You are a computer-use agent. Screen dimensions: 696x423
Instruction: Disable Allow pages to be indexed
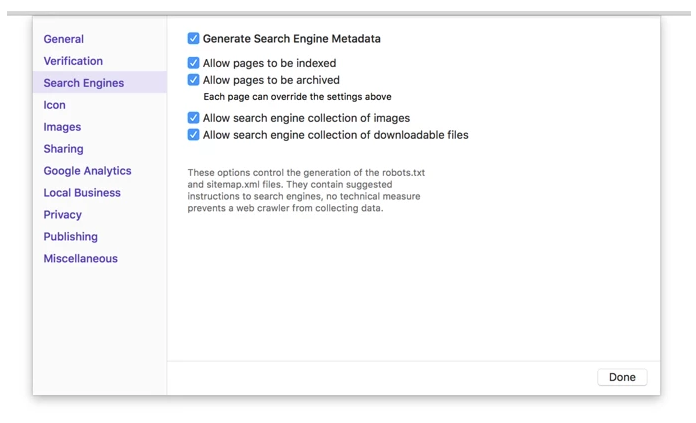click(x=194, y=63)
